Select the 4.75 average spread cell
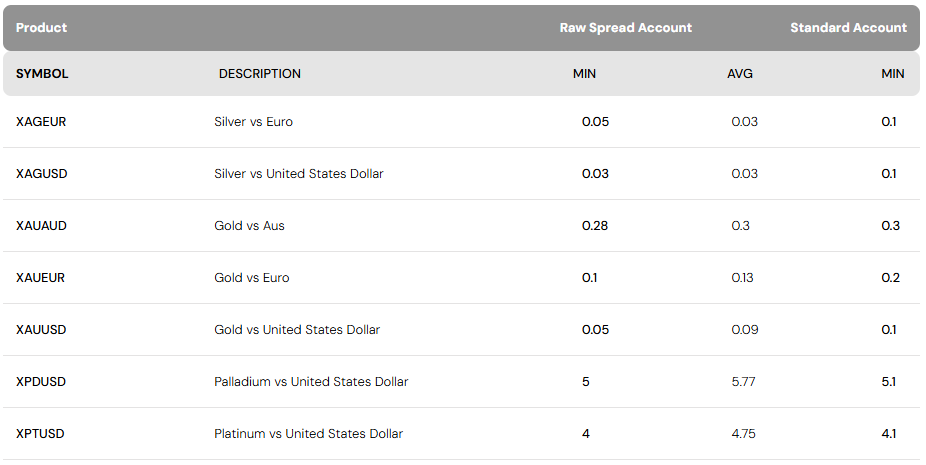Image resolution: width=926 pixels, height=465 pixels. pyautogui.click(x=745, y=434)
